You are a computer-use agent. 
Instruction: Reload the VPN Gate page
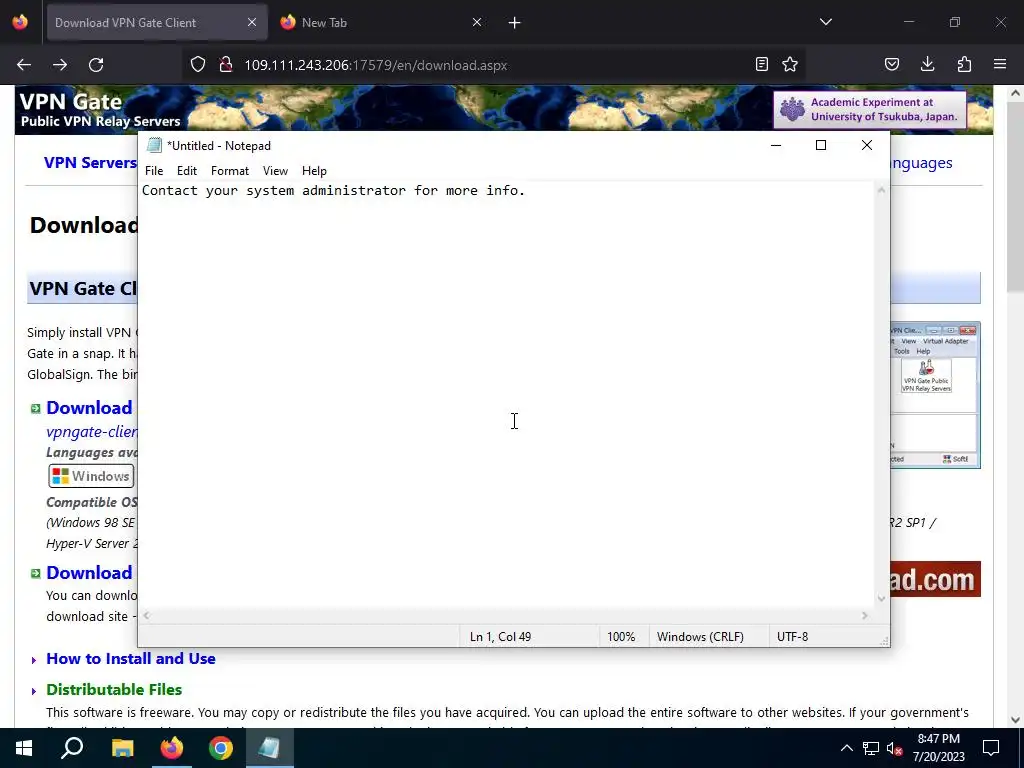point(96,65)
